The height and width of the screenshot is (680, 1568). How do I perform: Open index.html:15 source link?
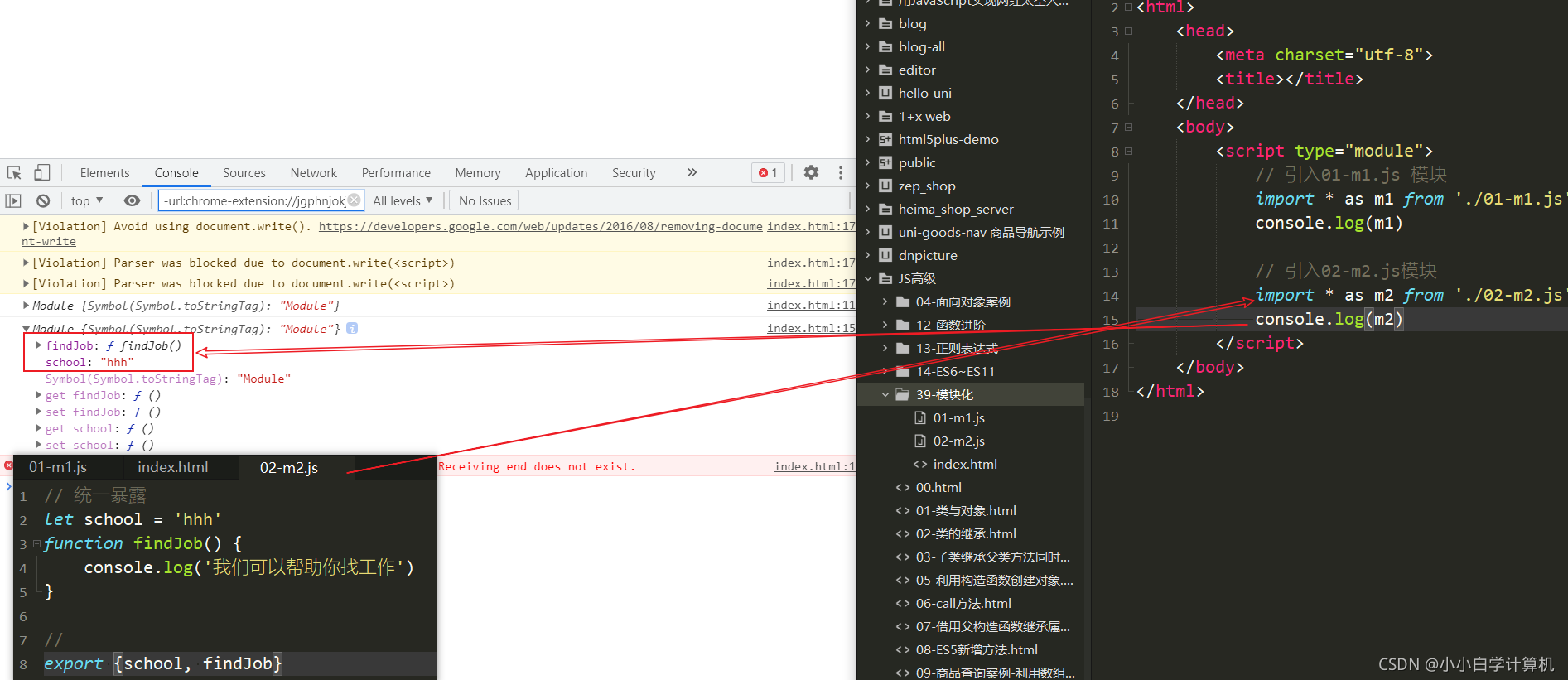(811, 328)
